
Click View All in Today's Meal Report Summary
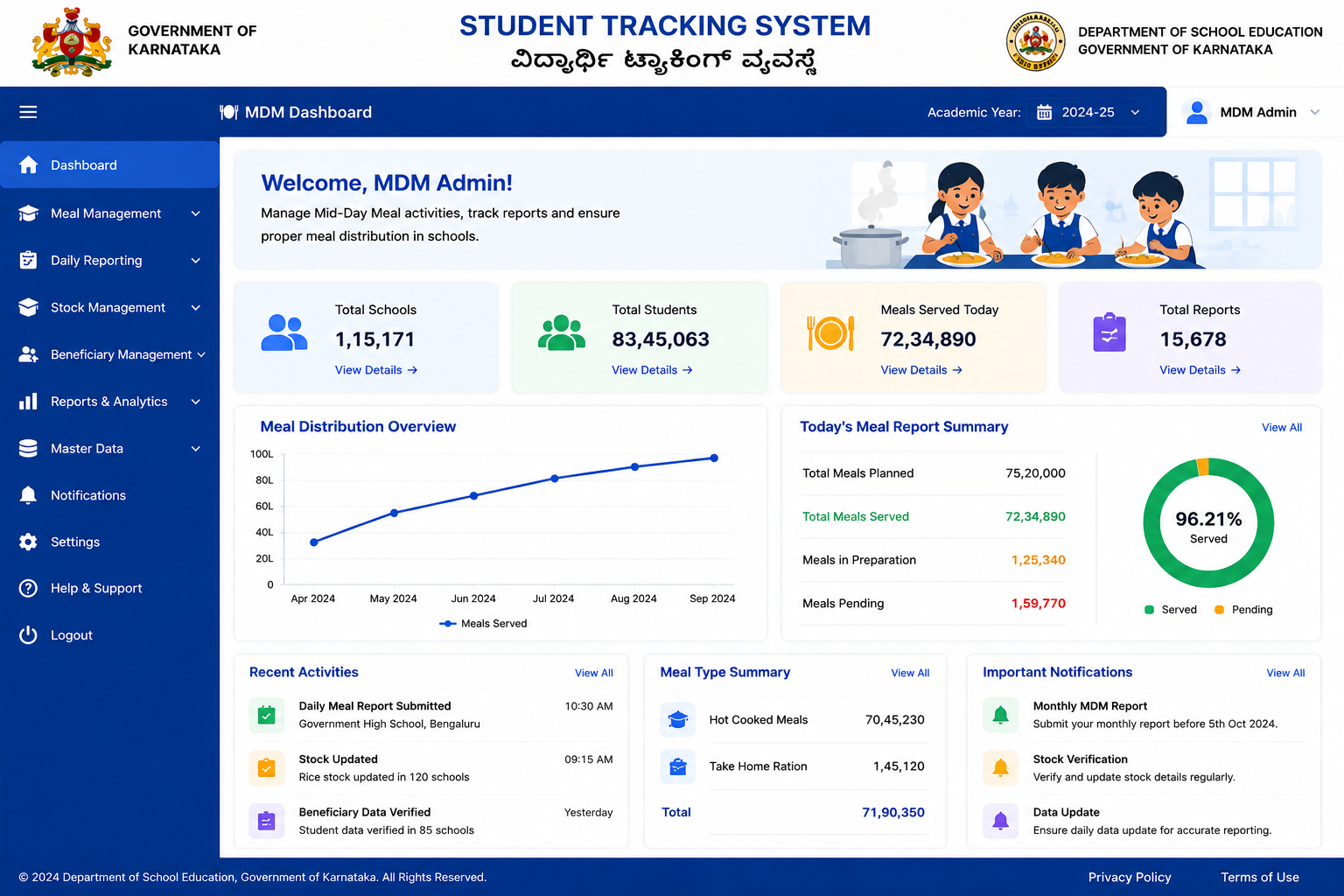click(x=1282, y=428)
